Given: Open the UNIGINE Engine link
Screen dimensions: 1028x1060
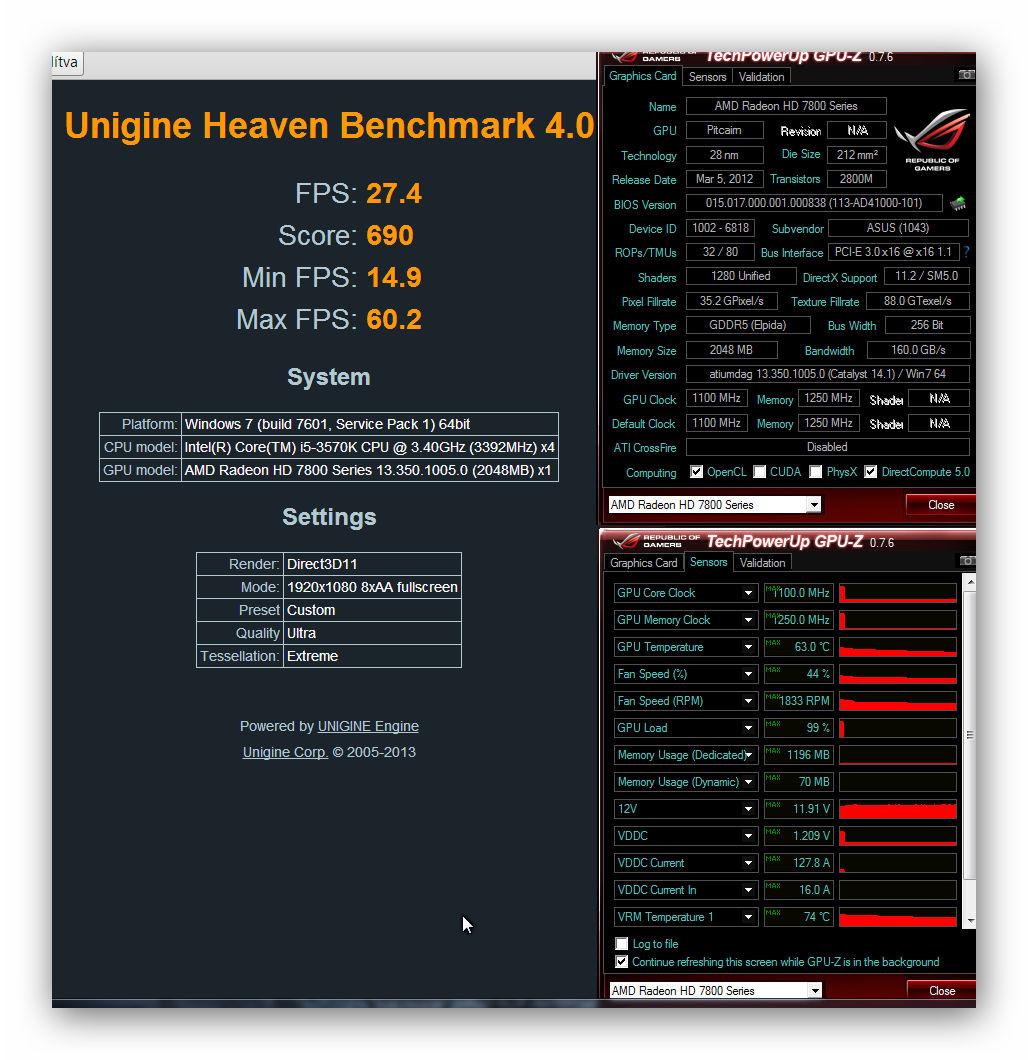Looking at the screenshot, I should click(x=368, y=726).
